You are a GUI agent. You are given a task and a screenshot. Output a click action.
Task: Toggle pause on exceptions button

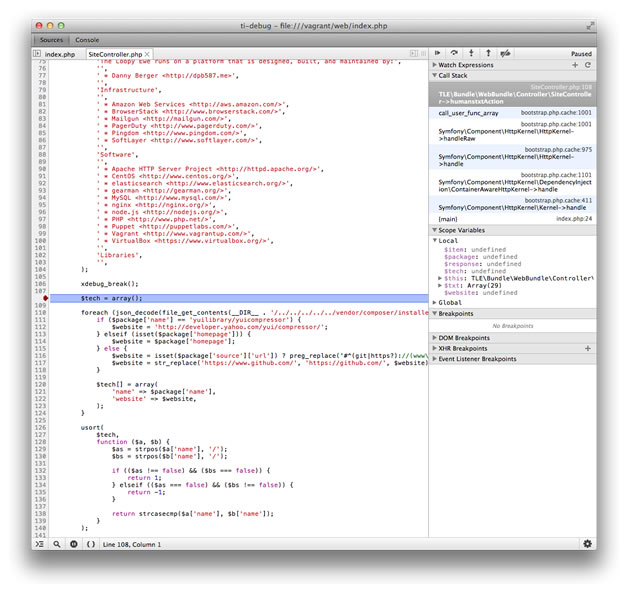tap(74, 544)
